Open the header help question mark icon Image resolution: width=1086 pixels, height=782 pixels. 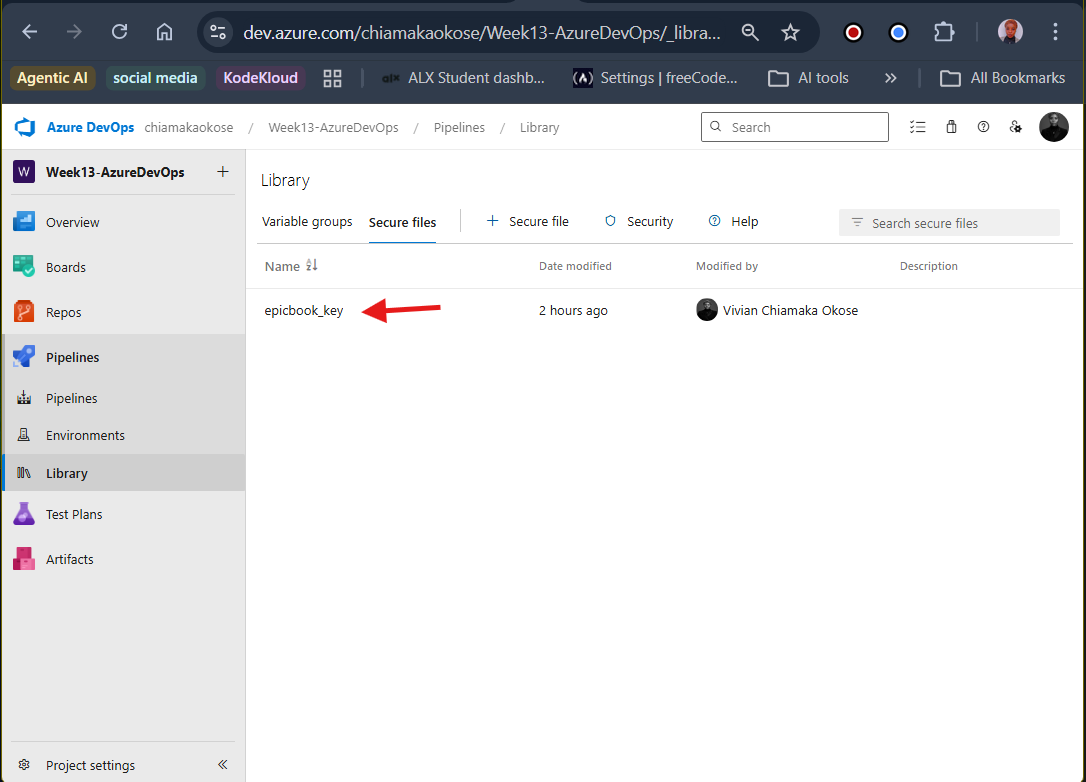pos(983,127)
